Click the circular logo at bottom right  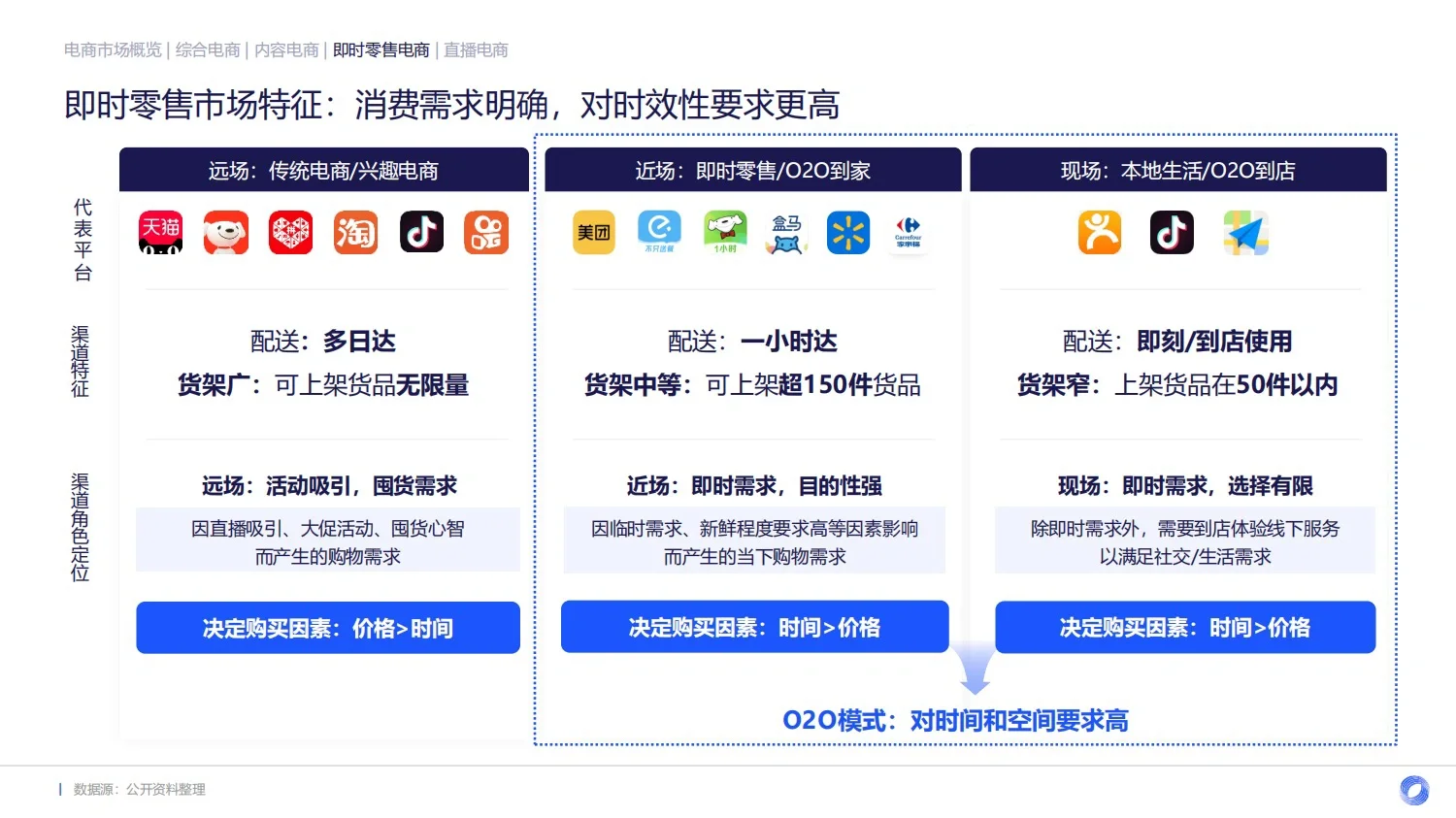pos(1413,792)
